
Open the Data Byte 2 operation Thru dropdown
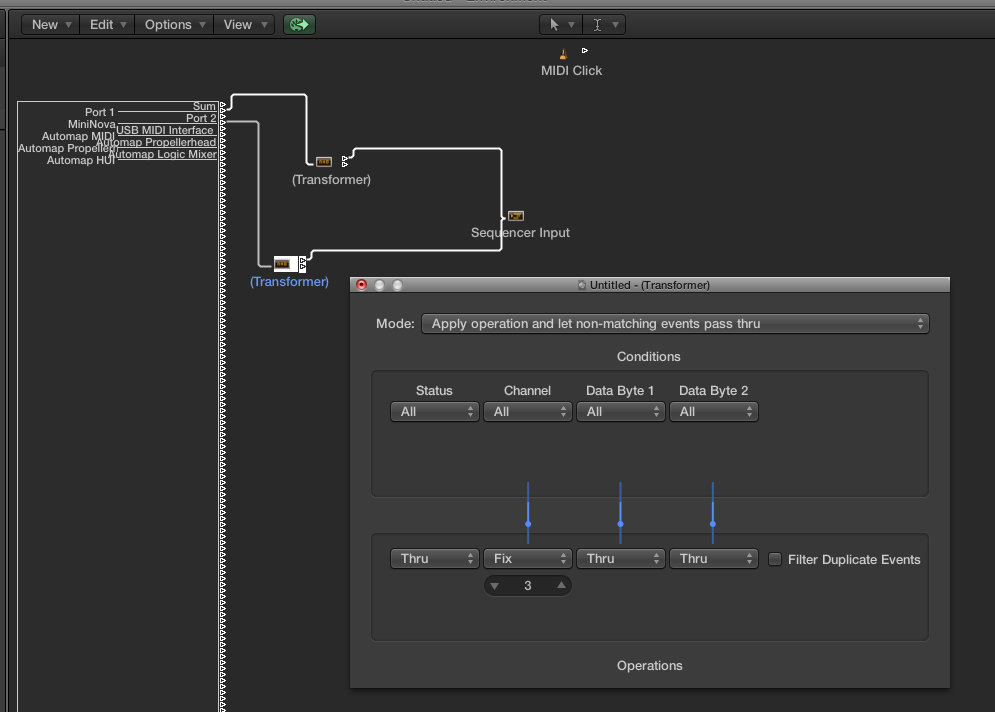point(713,559)
